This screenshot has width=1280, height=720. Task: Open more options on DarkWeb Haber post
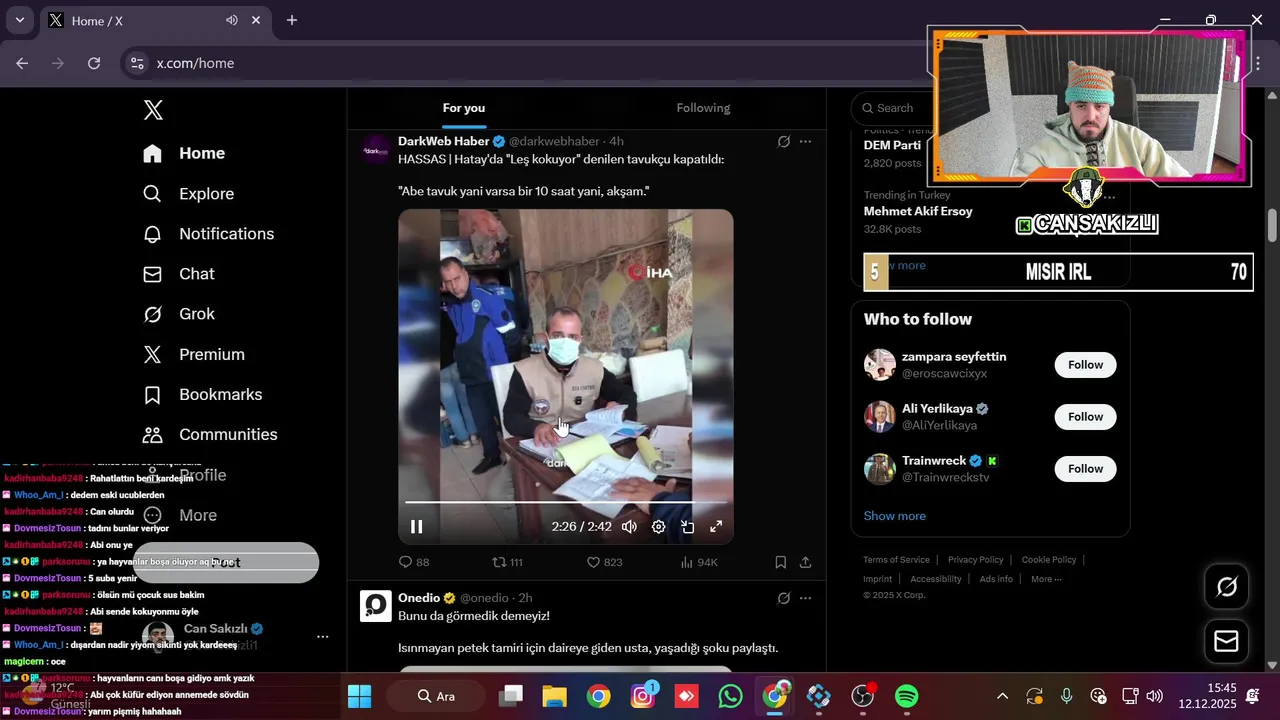click(x=805, y=142)
